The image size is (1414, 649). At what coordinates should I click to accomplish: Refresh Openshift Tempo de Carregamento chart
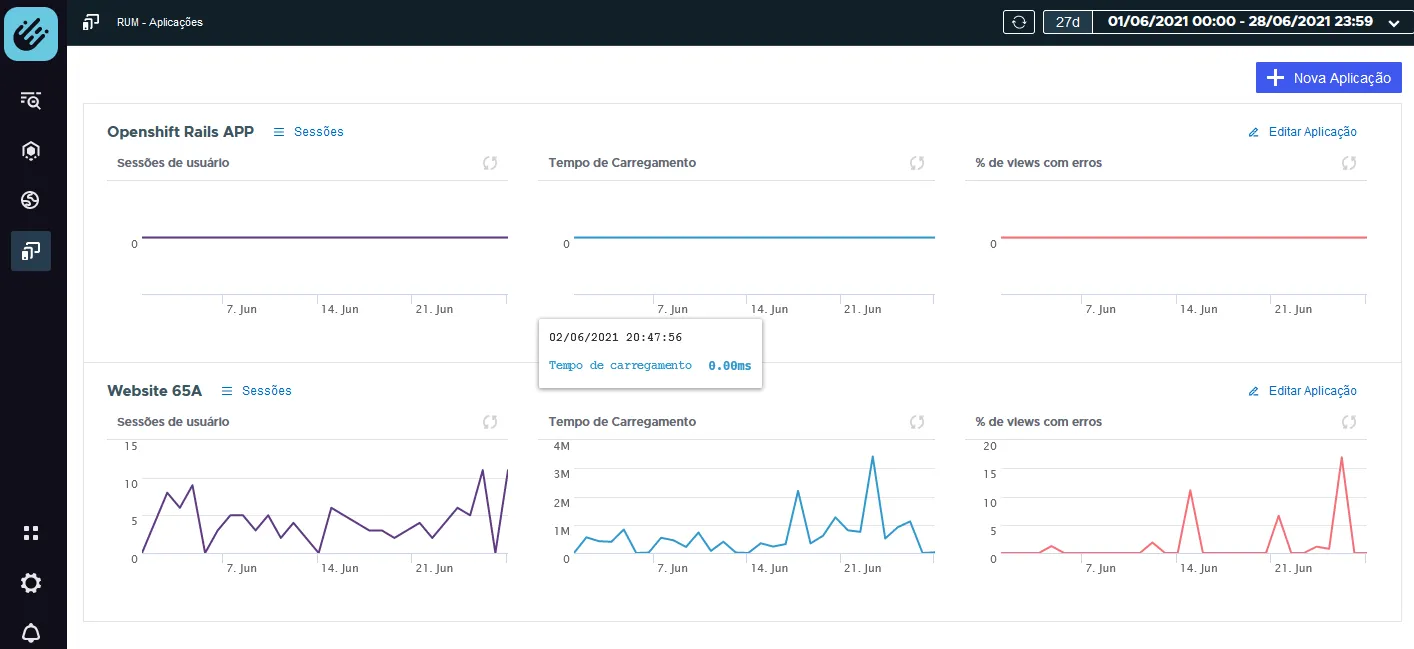tap(917, 163)
